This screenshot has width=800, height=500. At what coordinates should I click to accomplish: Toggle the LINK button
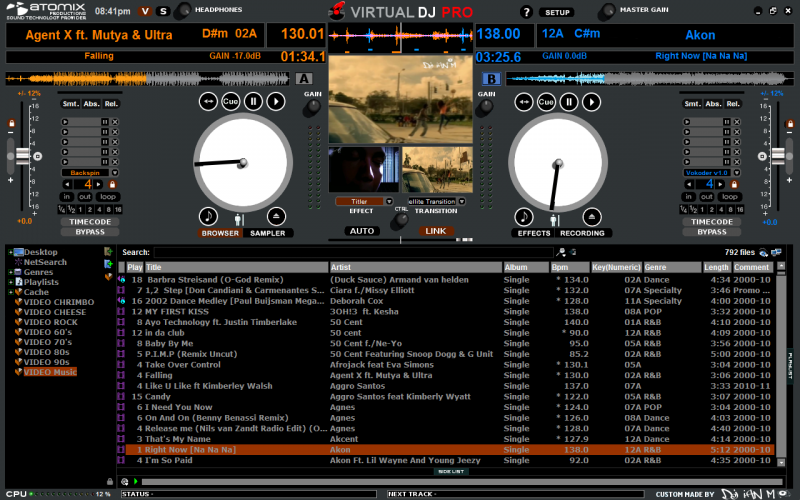tap(436, 231)
